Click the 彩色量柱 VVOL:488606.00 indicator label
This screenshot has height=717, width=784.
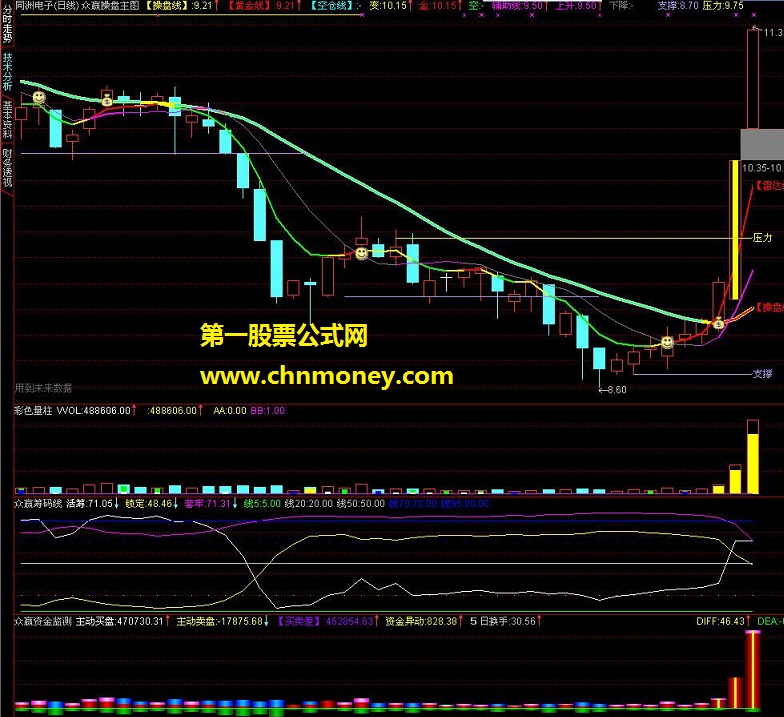tap(74, 410)
